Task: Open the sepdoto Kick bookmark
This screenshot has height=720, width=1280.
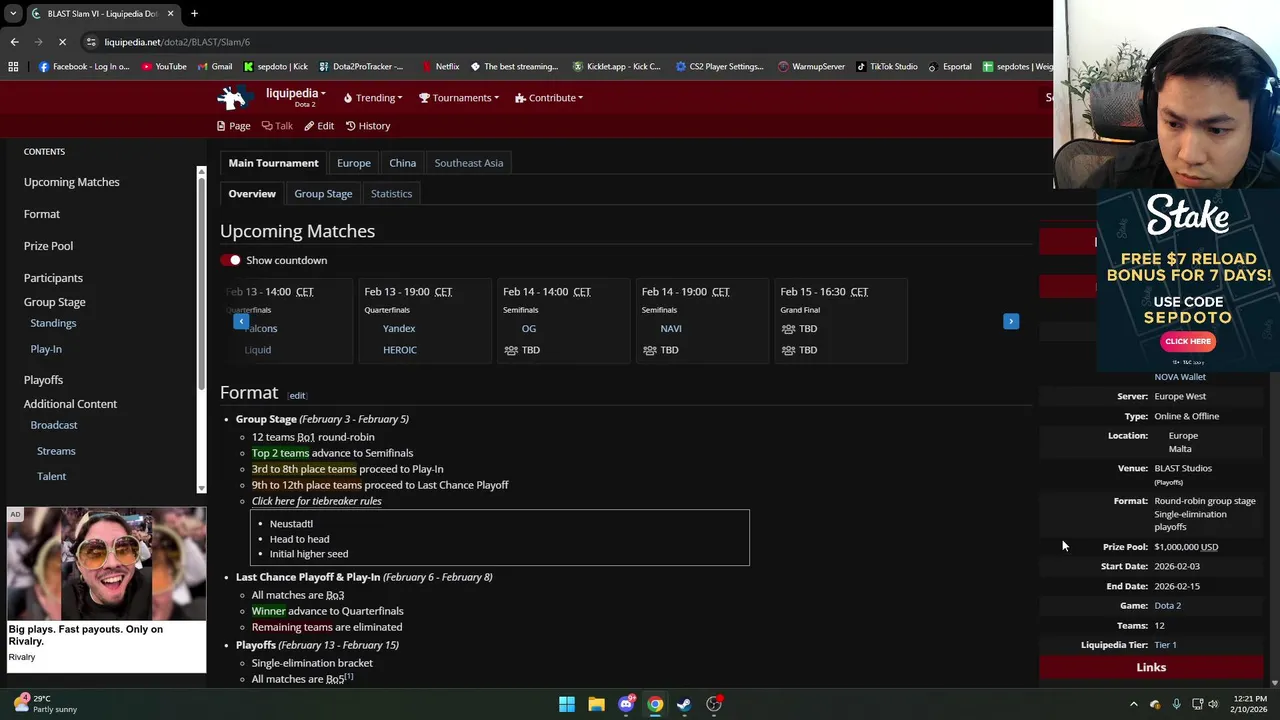Action: (275, 67)
